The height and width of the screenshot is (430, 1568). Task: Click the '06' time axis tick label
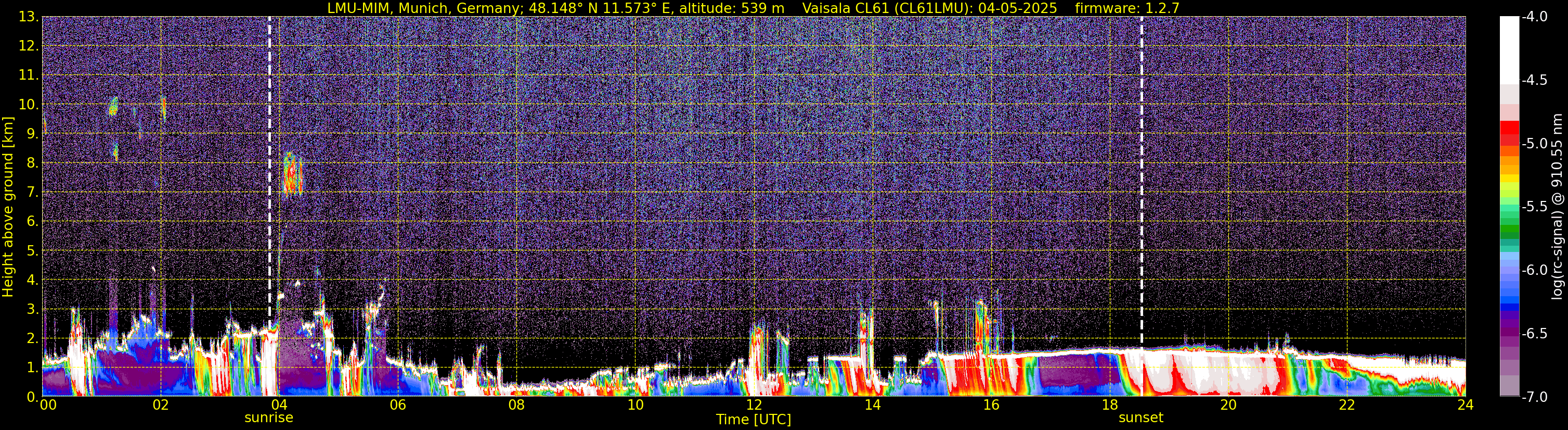click(398, 405)
